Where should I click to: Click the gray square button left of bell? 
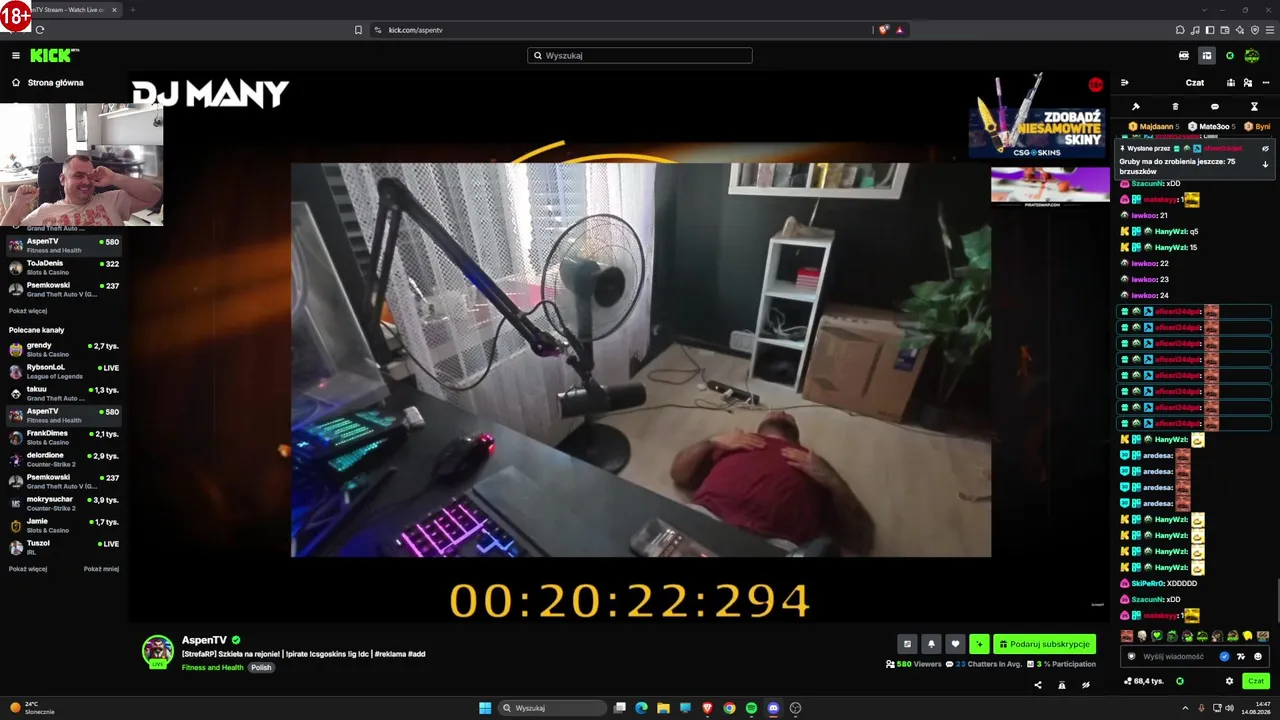point(907,644)
